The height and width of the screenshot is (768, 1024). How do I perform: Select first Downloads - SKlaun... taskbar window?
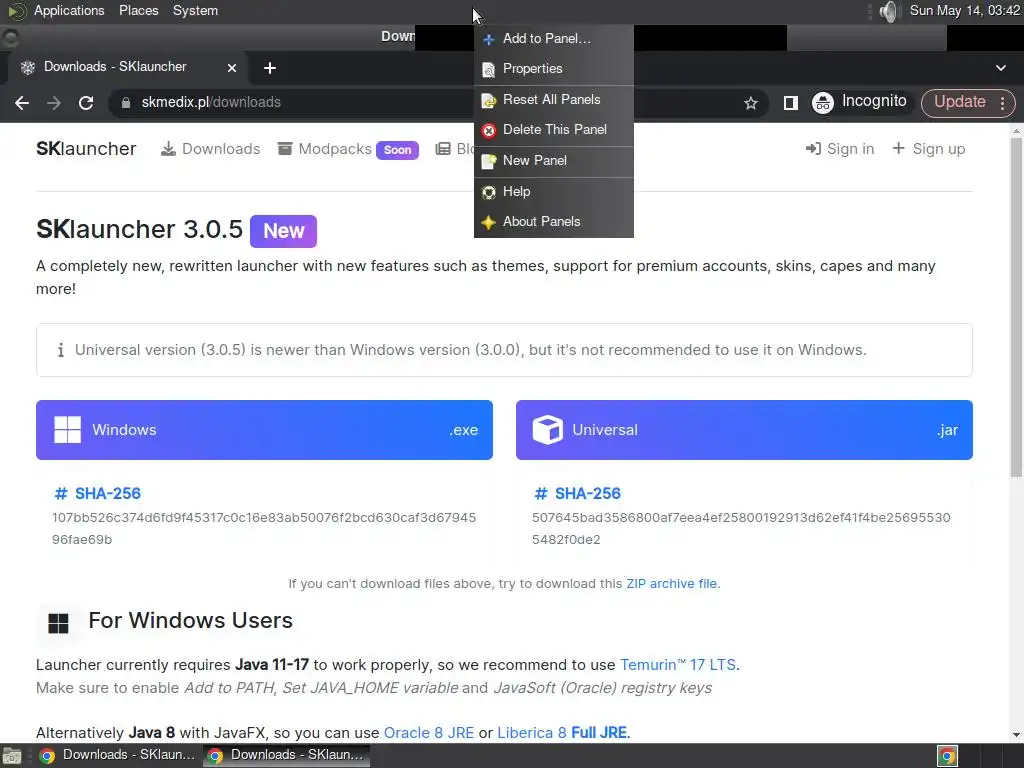tap(118, 755)
